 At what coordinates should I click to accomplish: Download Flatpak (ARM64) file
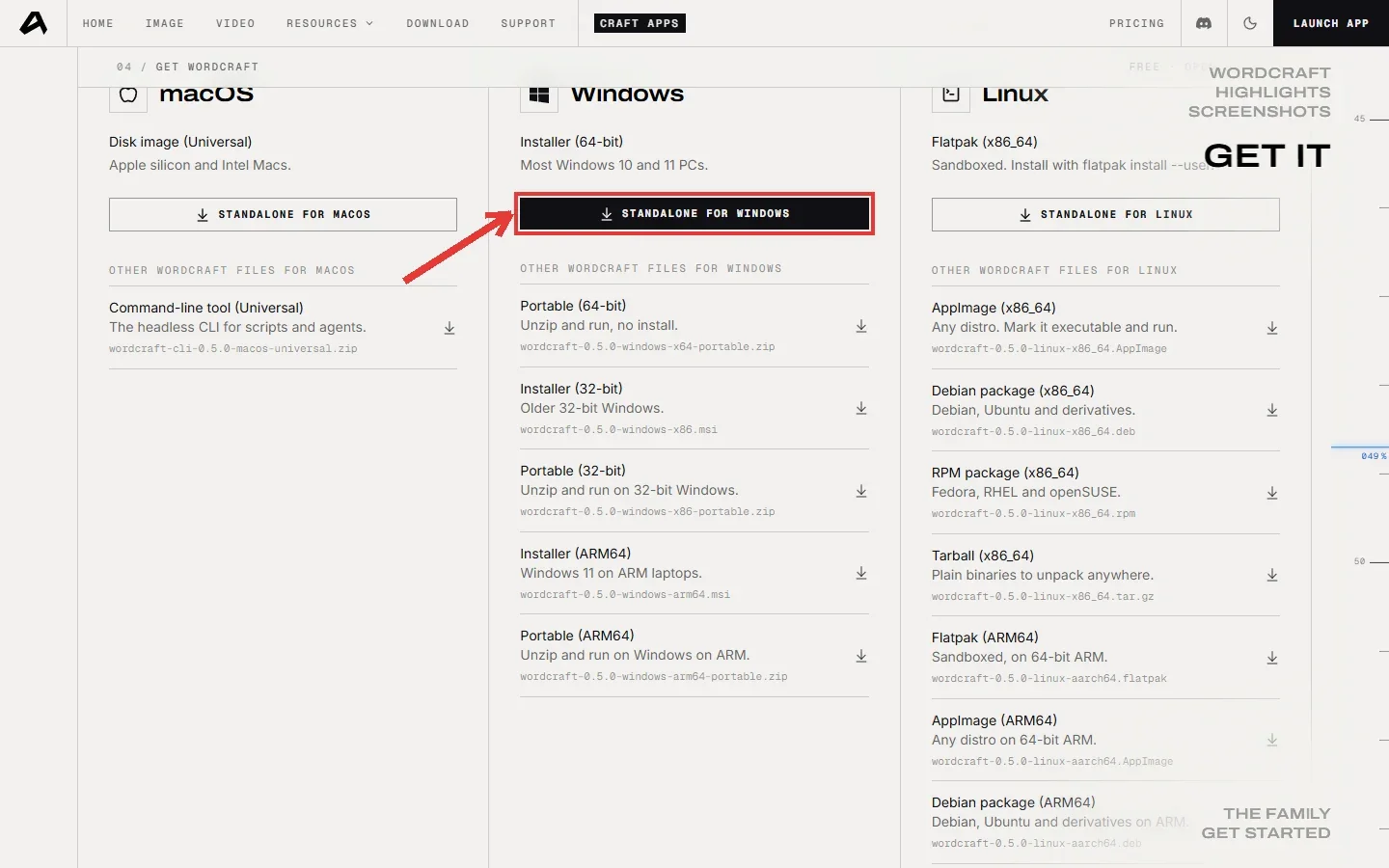point(1272,658)
